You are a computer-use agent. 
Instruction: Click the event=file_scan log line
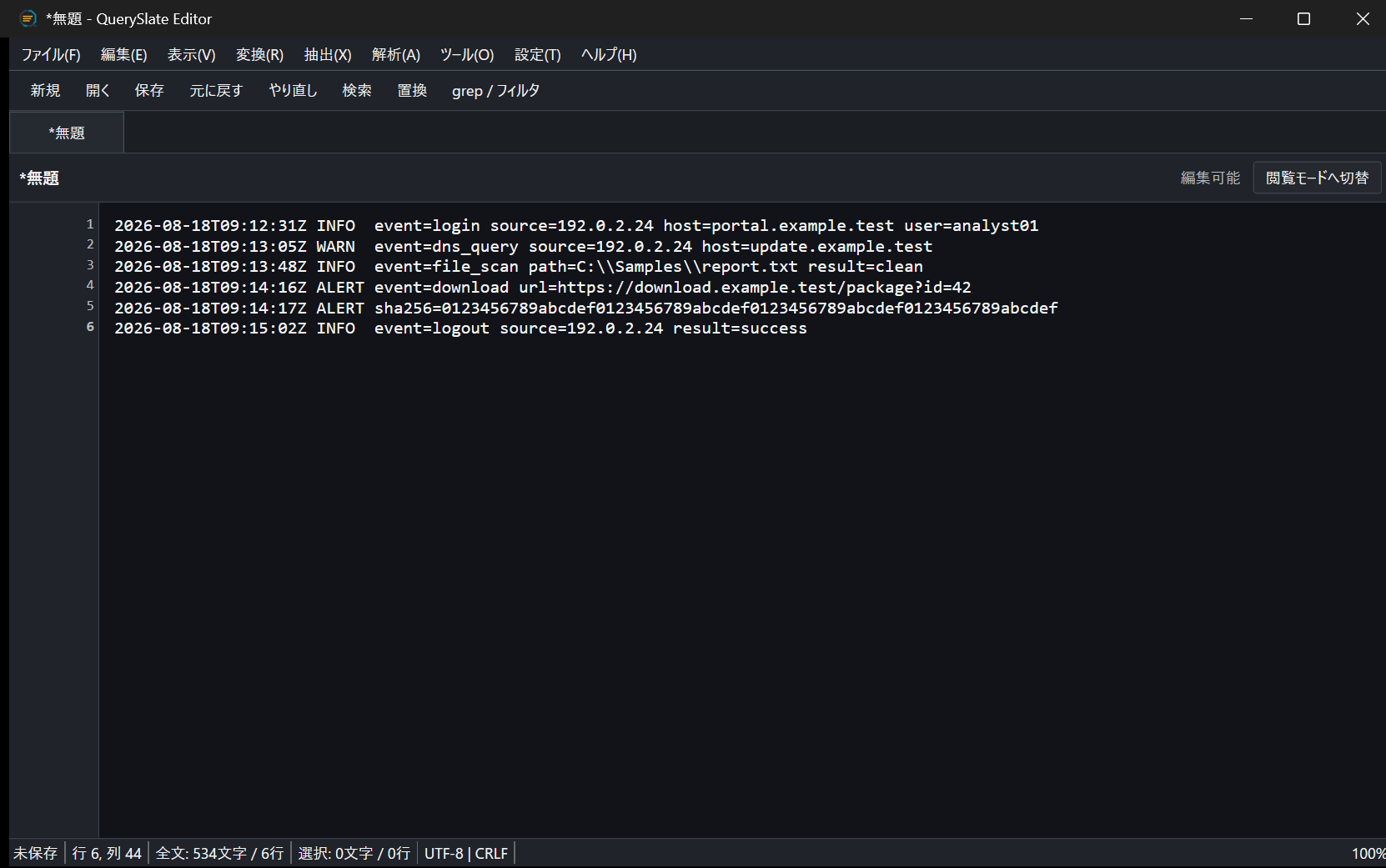(519, 267)
